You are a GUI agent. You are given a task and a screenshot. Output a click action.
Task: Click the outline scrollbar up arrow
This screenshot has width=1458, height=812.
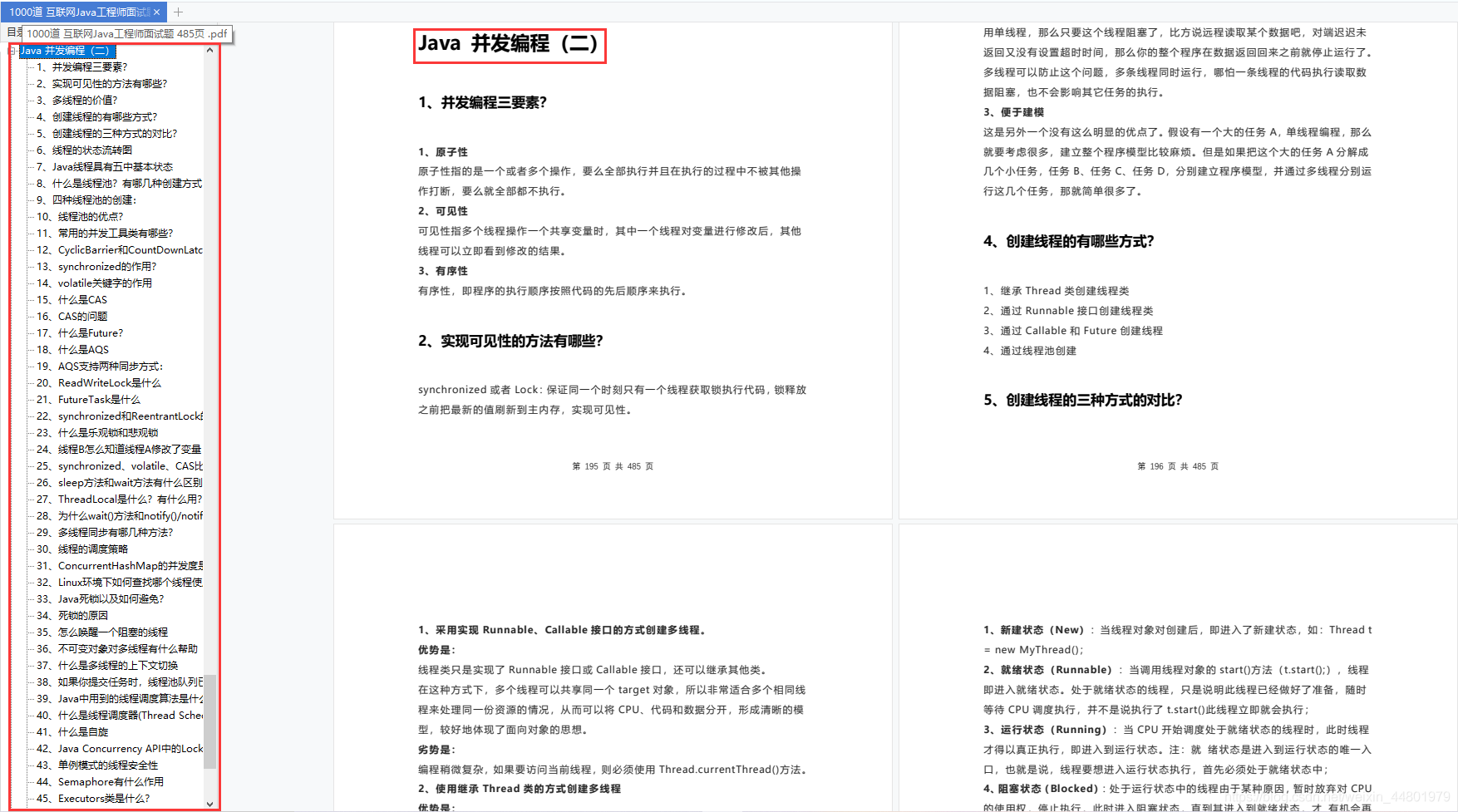[x=209, y=51]
